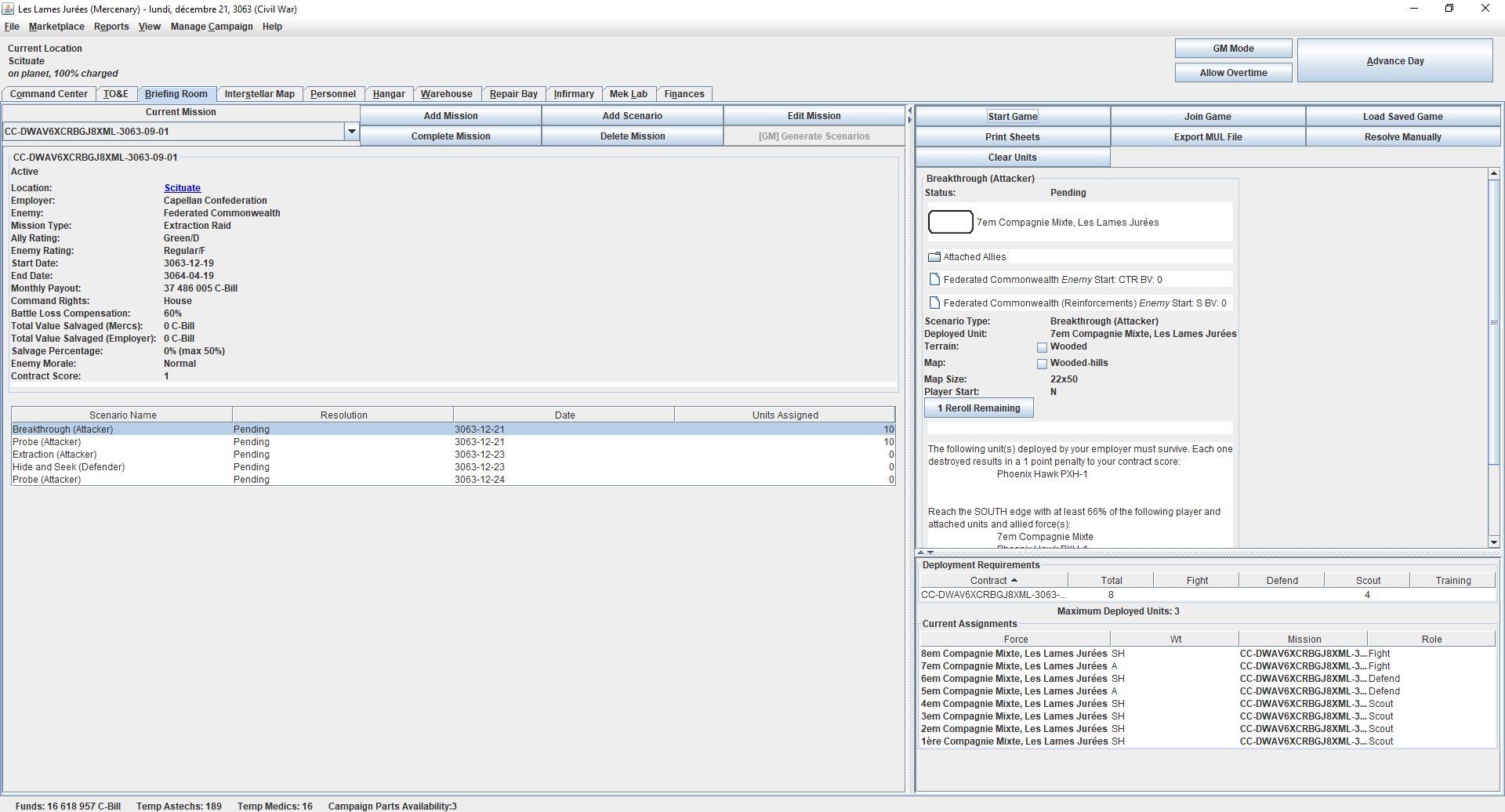Toggle GM Mode on
This screenshot has width=1505, height=812.
(x=1233, y=48)
